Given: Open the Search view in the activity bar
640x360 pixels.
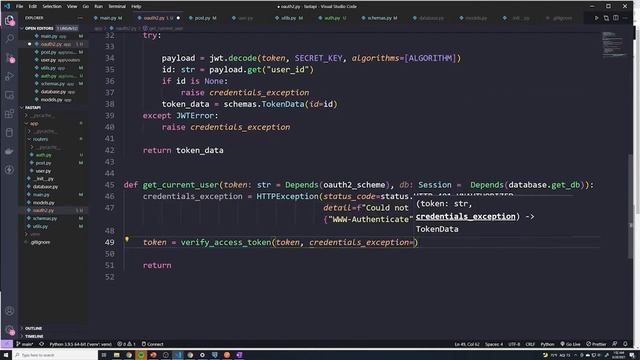Looking at the screenshot, I should pyautogui.click(x=9, y=39).
